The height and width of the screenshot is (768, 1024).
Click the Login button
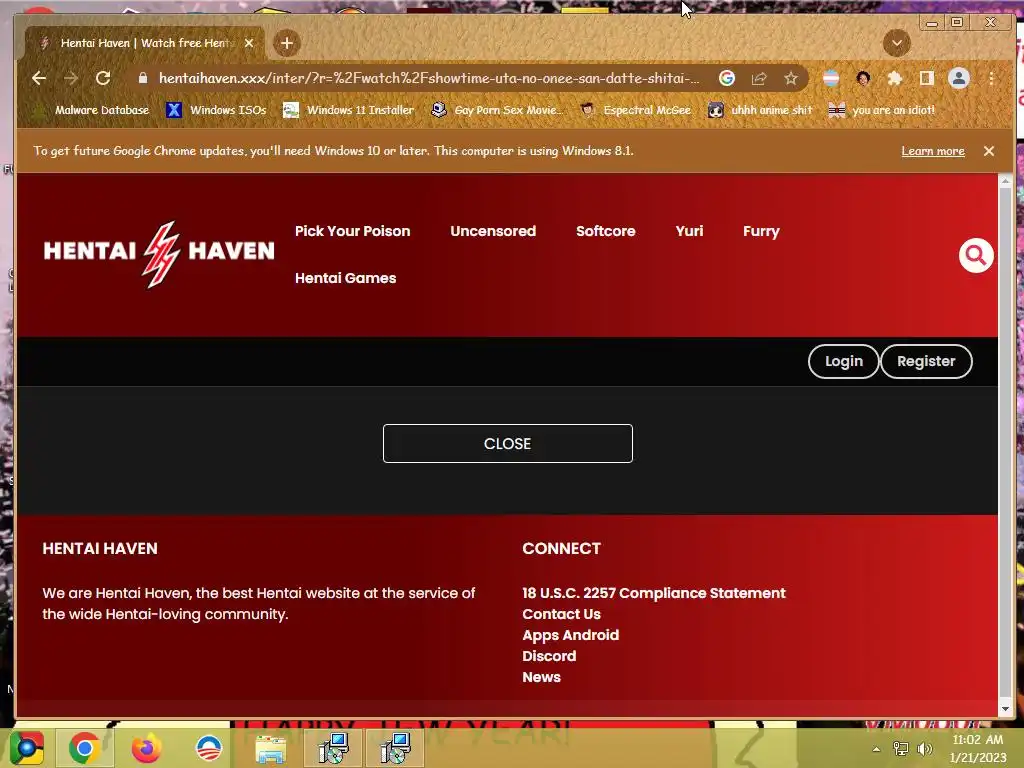tap(843, 361)
